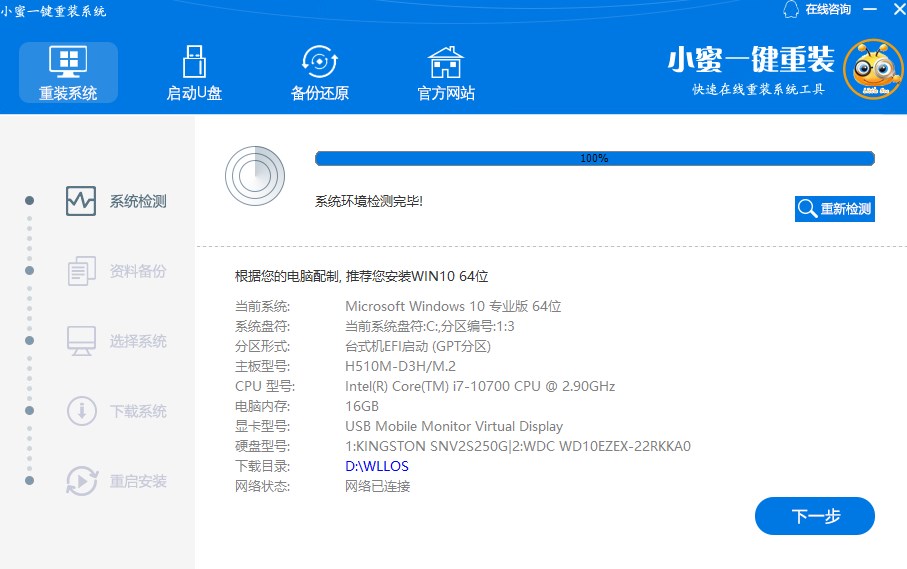
Task: Open the 官方网站 house icon
Action: click(x=445, y=62)
